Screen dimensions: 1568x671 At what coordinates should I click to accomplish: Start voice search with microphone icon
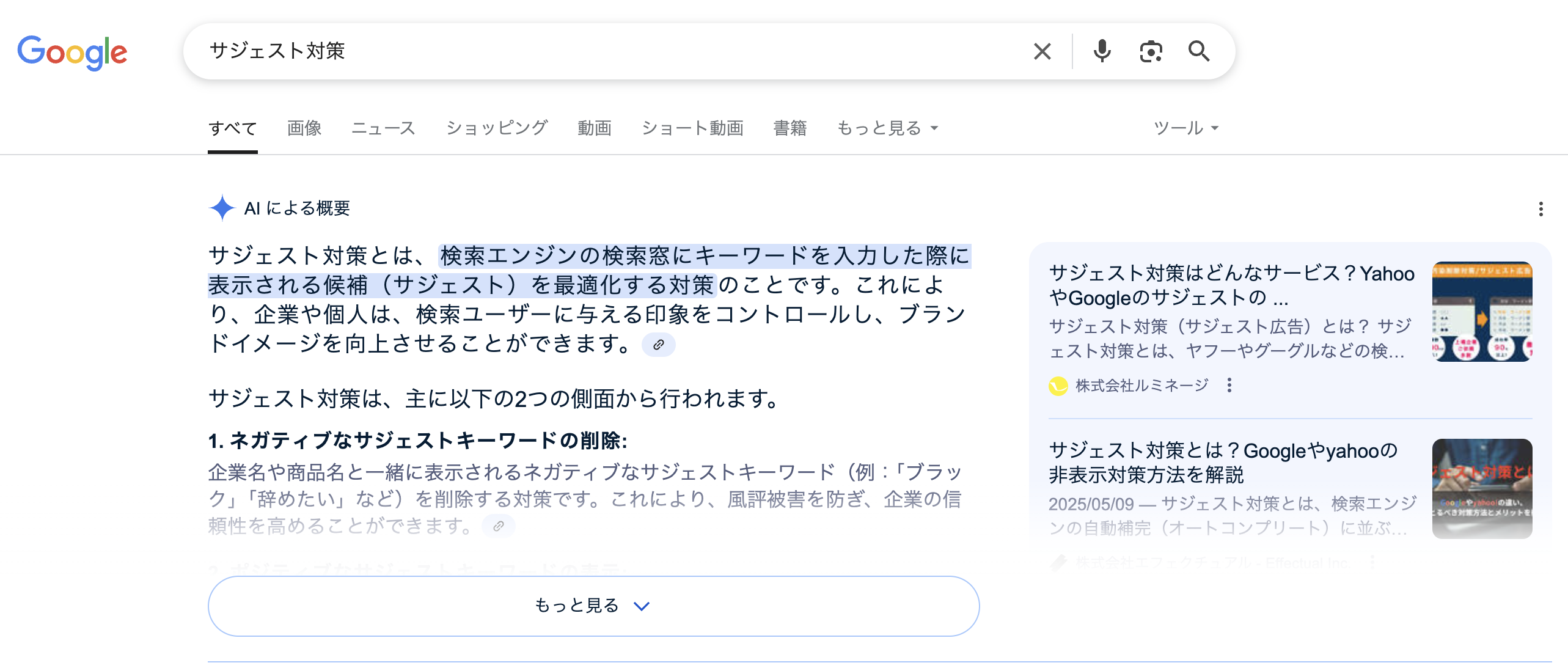(x=1102, y=51)
